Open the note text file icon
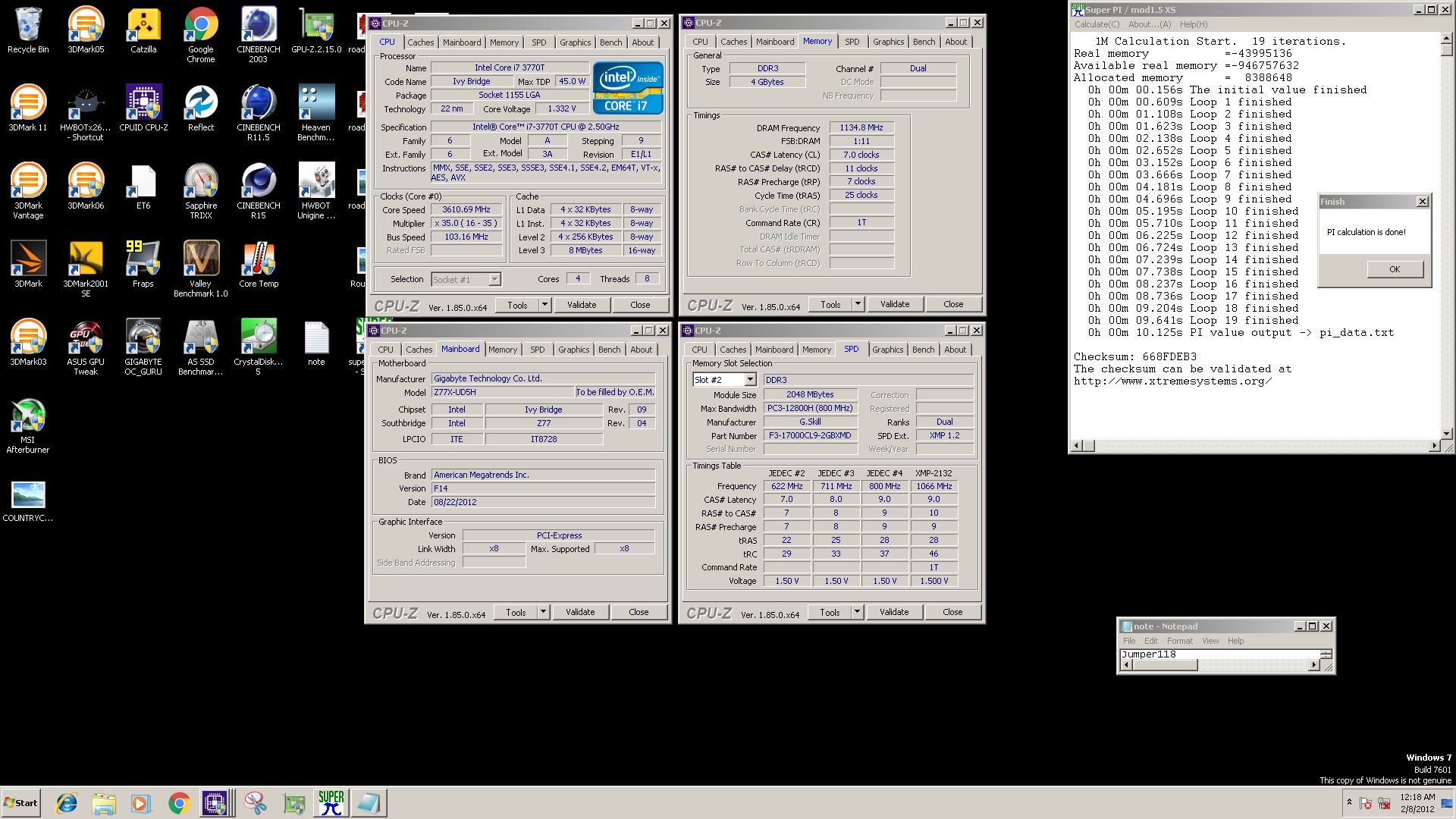 click(316, 343)
